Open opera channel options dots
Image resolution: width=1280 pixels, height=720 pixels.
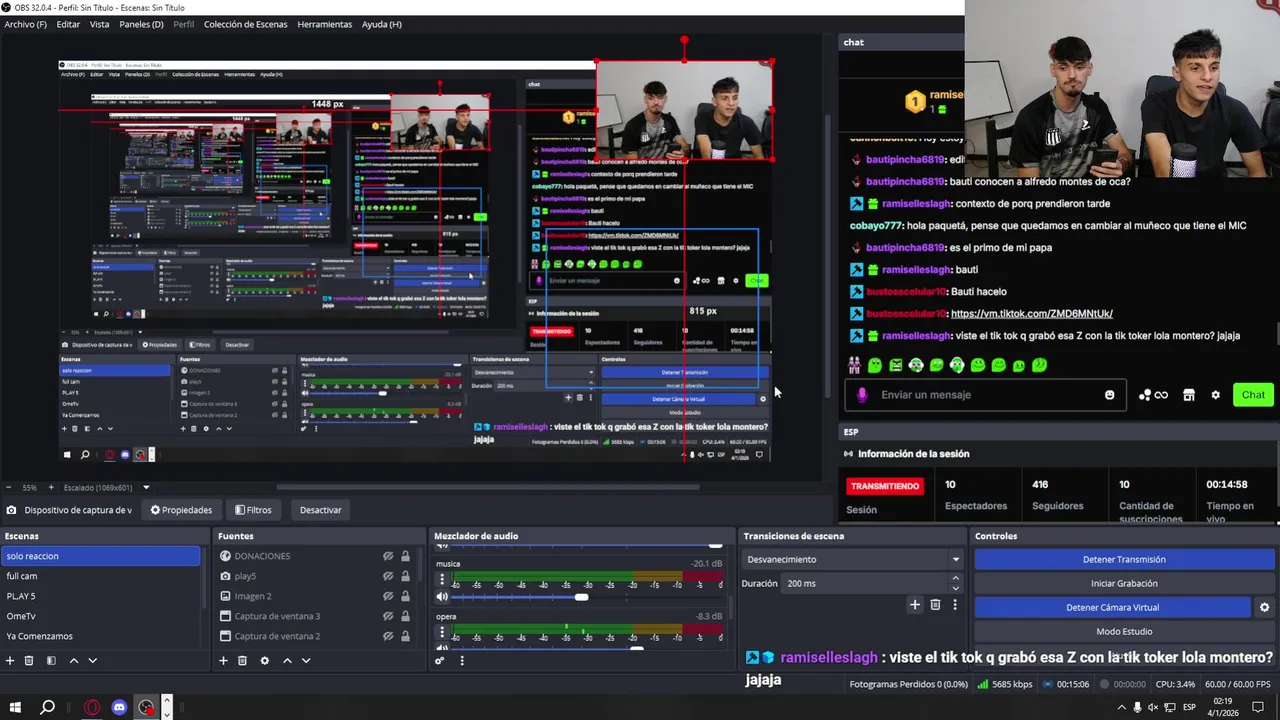tap(442, 632)
